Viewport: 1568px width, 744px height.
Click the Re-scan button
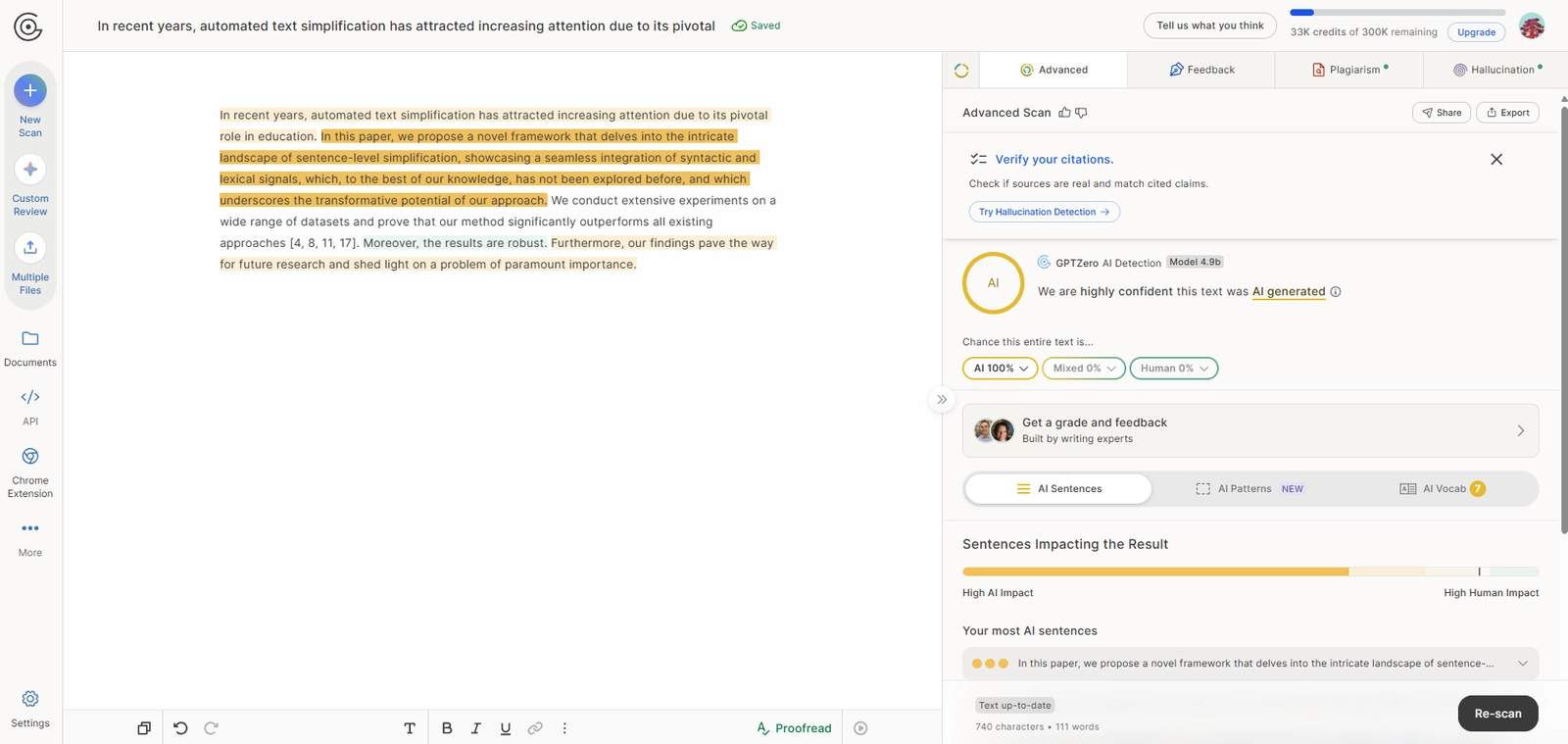point(1497,714)
